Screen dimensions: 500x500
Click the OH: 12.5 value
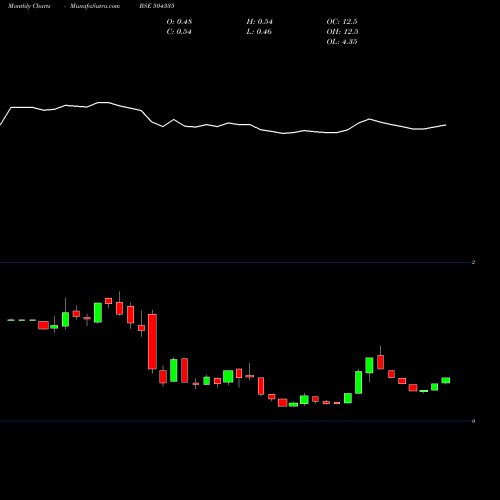pos(342,32)
